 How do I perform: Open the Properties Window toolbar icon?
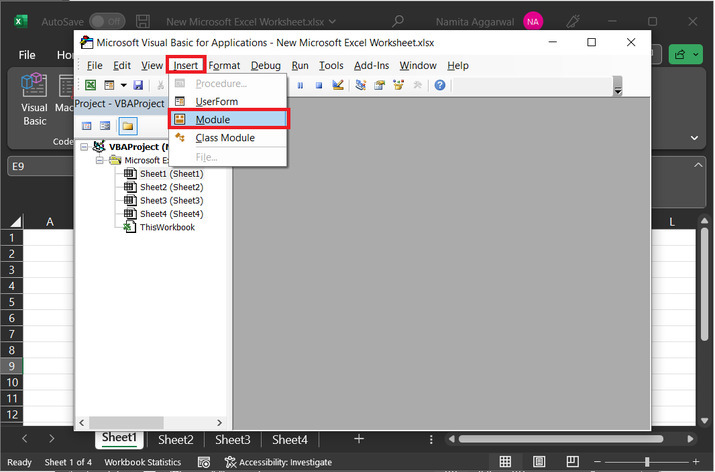click(x=379, y=86)
